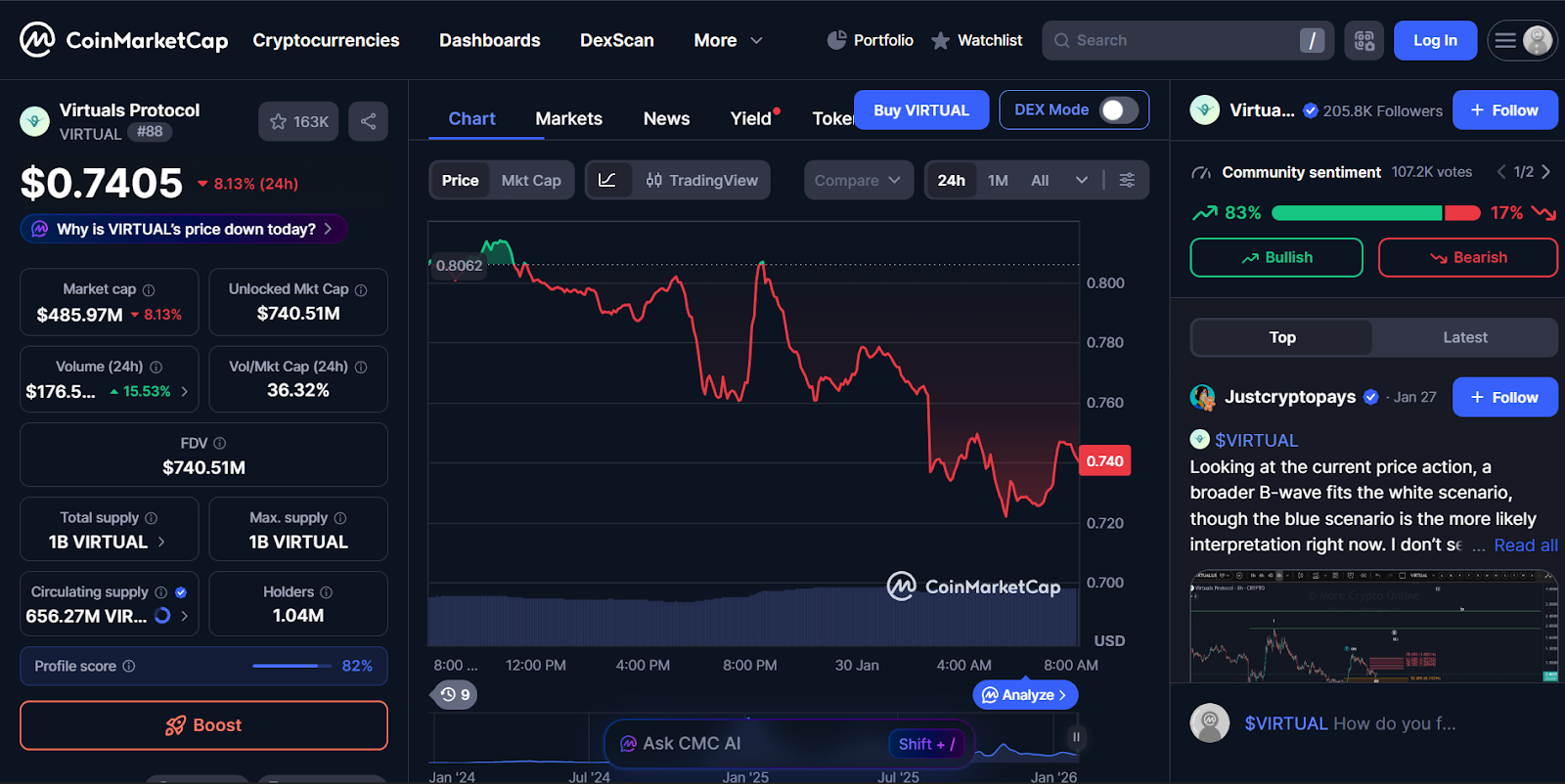Expand more time range options chevron
Screen dimensions: 1565x784
[x=1081, y=180]
